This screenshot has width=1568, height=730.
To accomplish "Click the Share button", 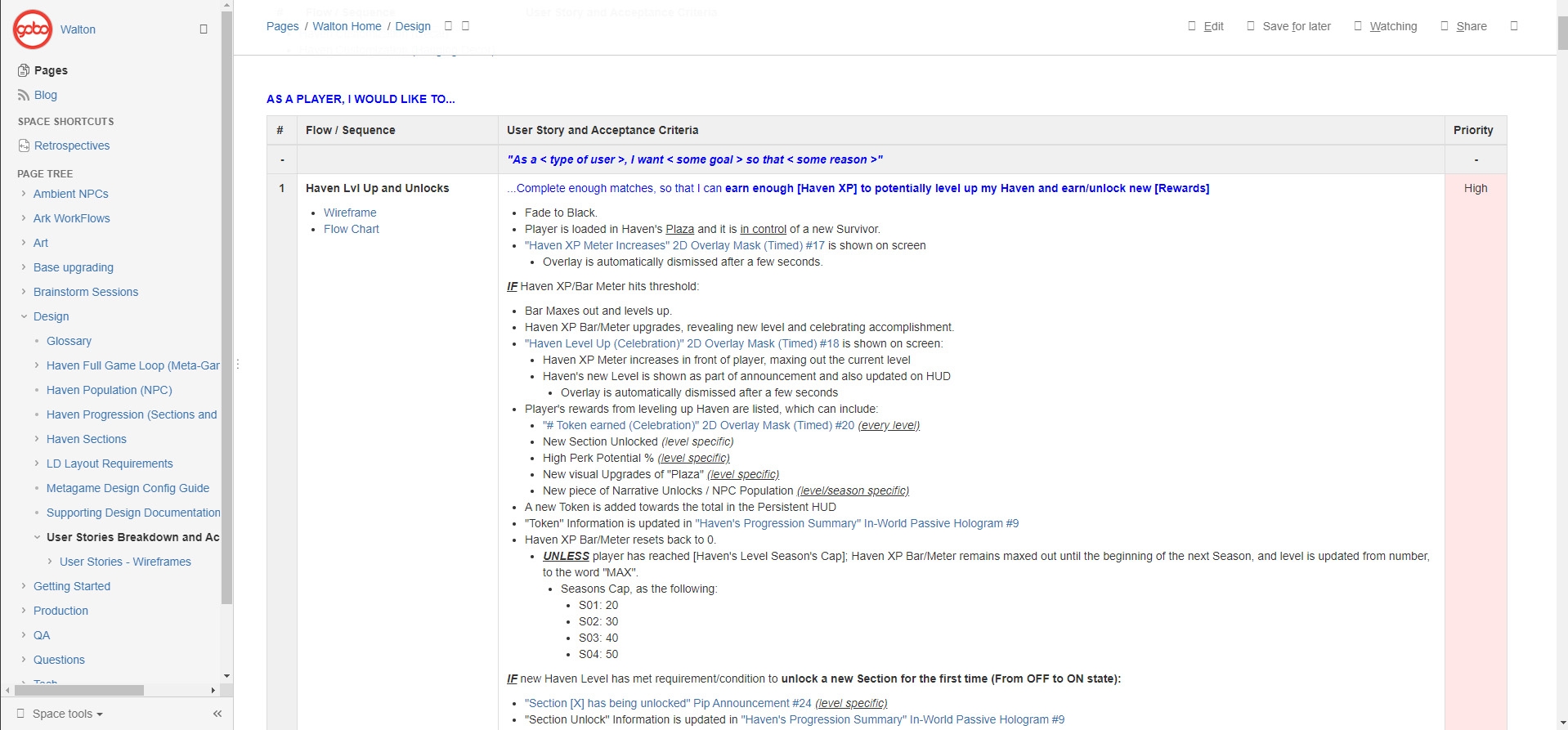I will coord(1463,26).
